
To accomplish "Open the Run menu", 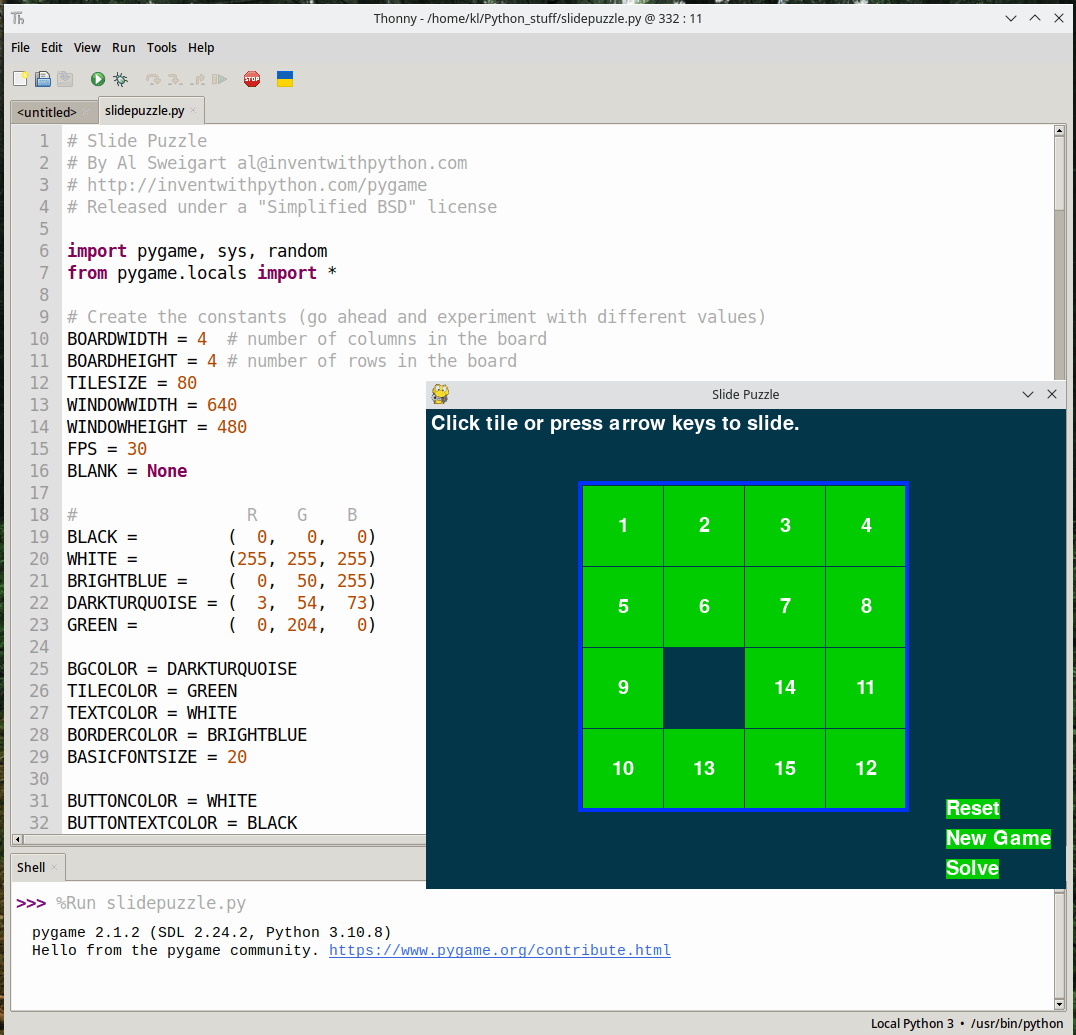I will 123,47.
